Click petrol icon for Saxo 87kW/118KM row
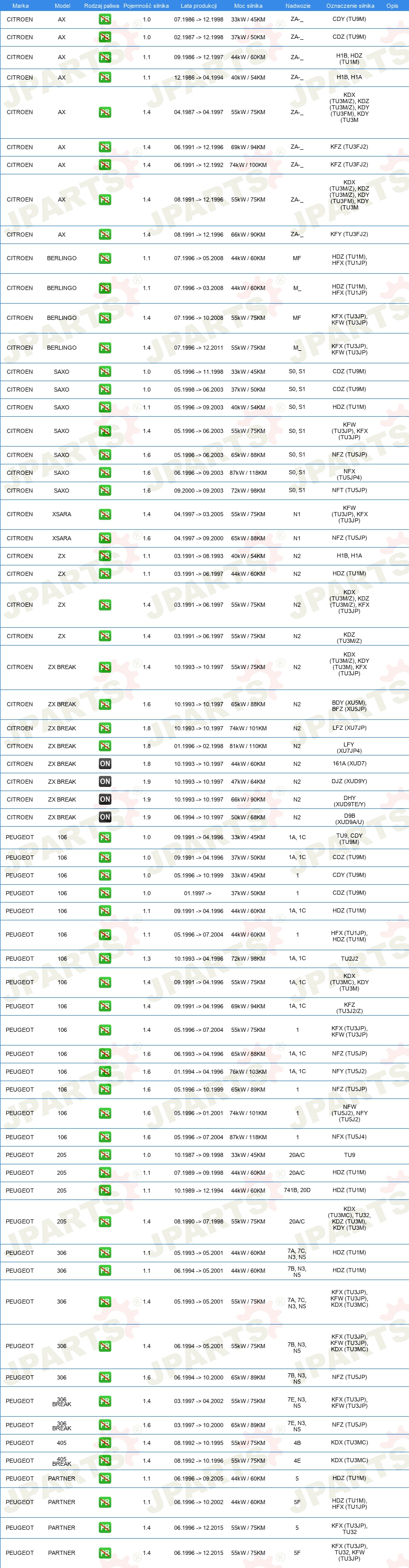This screenshot has width=409, height=1568. tap(105, 473)
